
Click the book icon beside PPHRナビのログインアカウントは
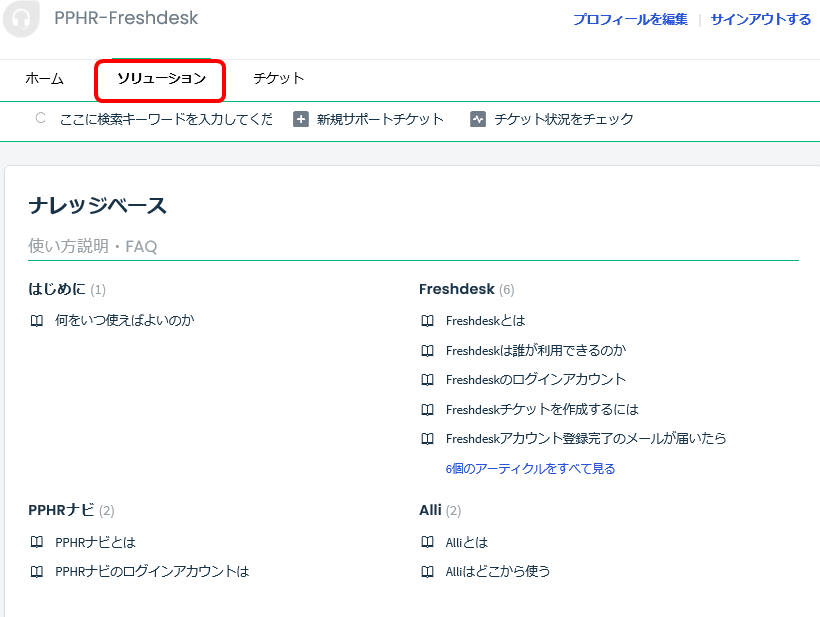coord(37,572)
